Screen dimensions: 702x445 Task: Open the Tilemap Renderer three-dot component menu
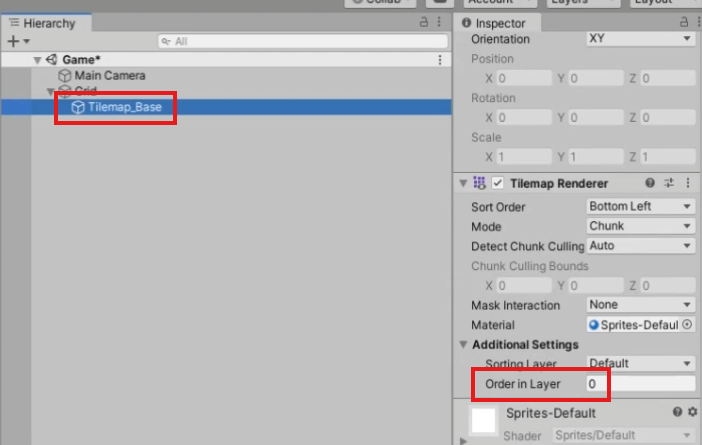[688, 183]
